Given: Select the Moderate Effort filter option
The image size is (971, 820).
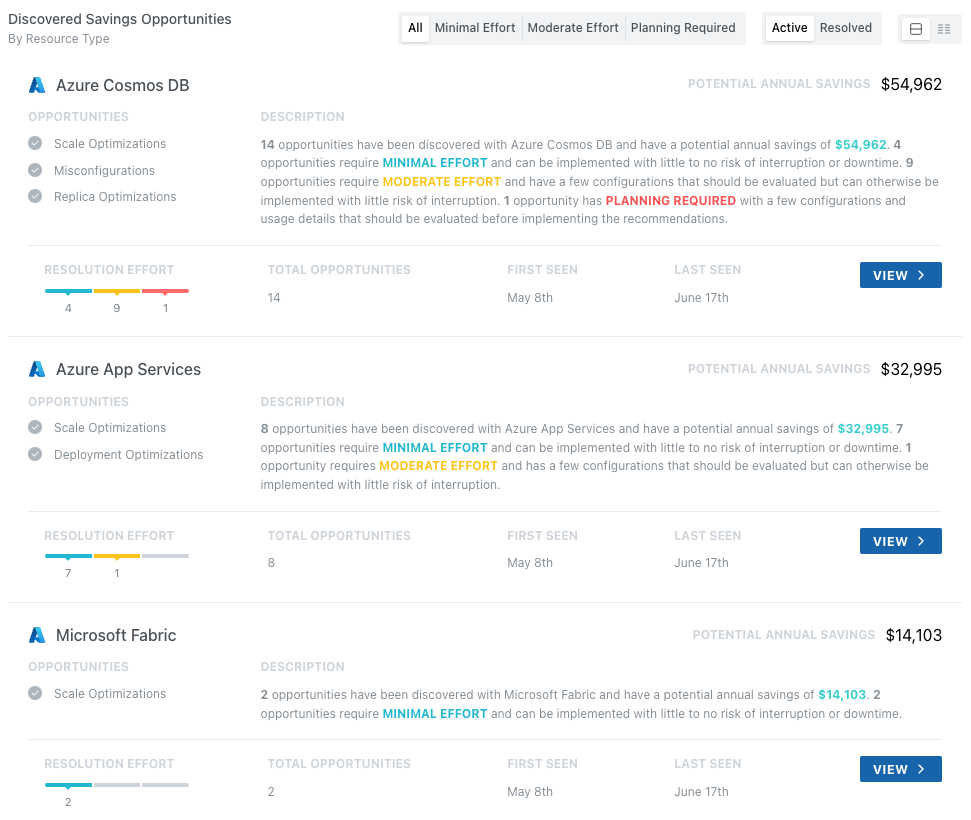Looking at the screenshot, I should click(573, 28).
